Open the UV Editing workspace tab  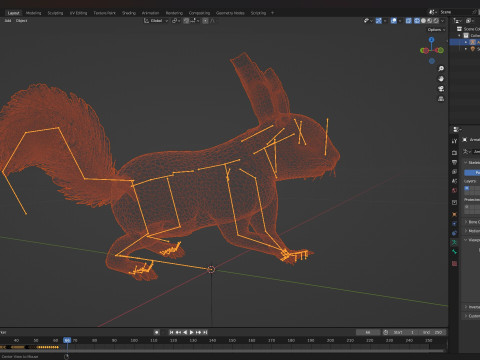[x=78, y=13]
